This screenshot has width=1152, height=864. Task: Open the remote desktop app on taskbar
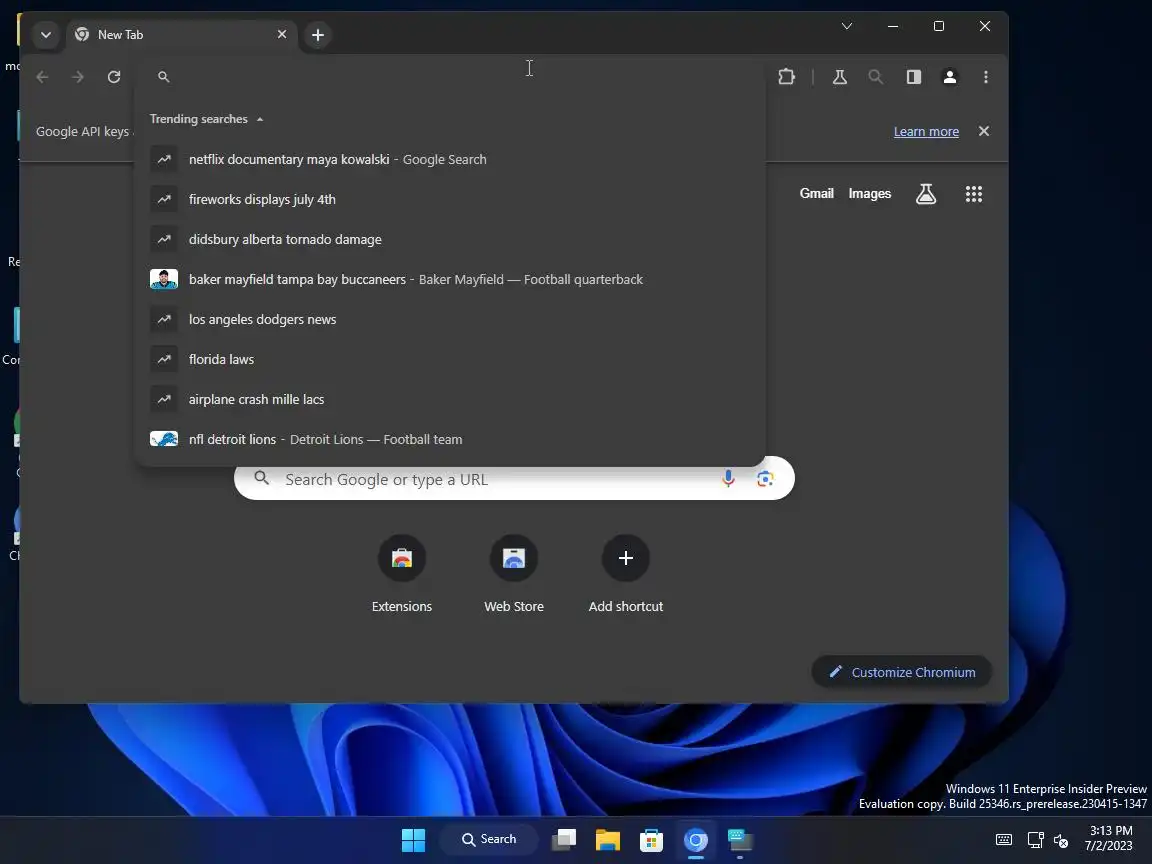pyautogui.click(x=740, y=840)
